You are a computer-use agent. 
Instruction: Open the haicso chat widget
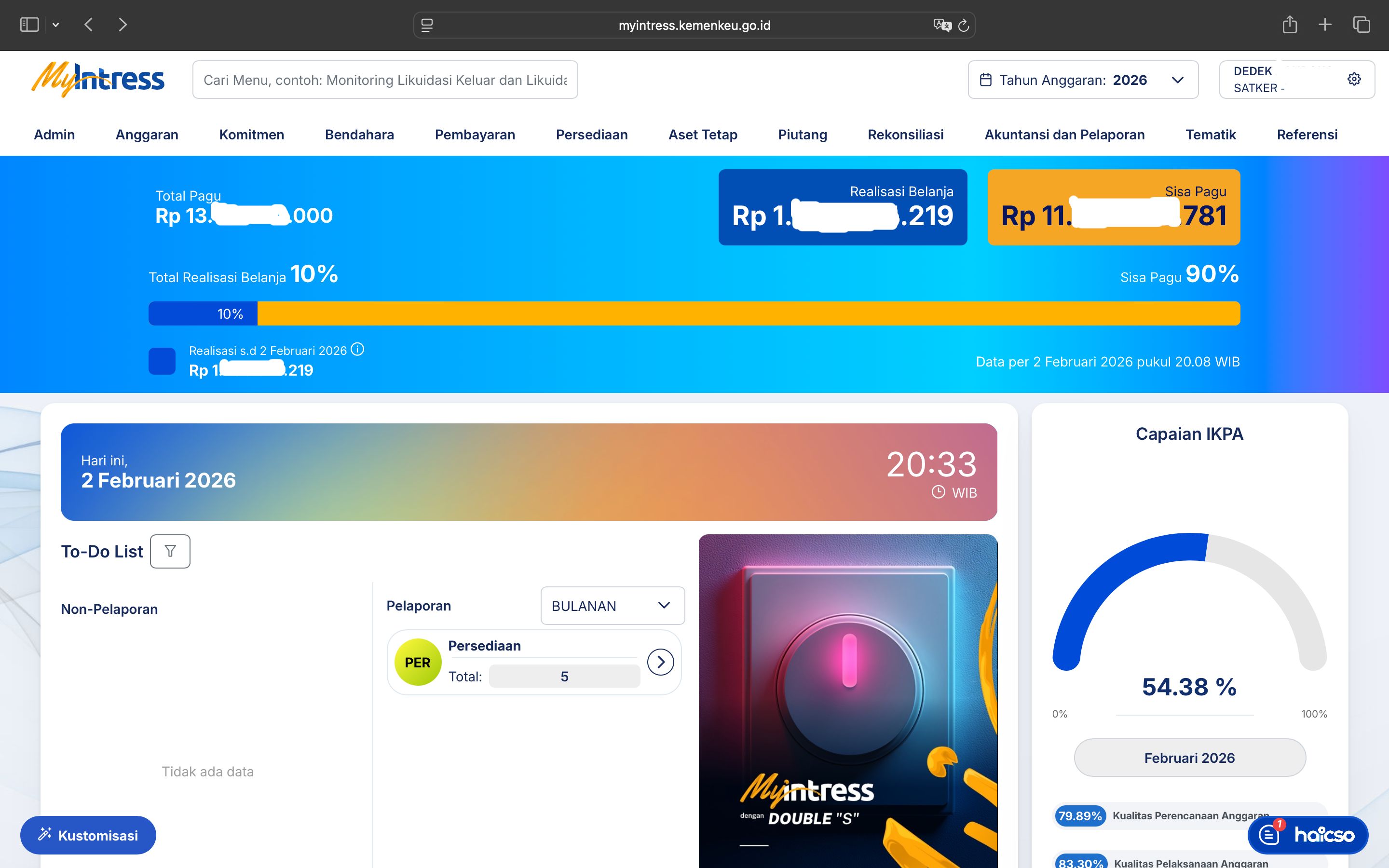[1307, 834]
